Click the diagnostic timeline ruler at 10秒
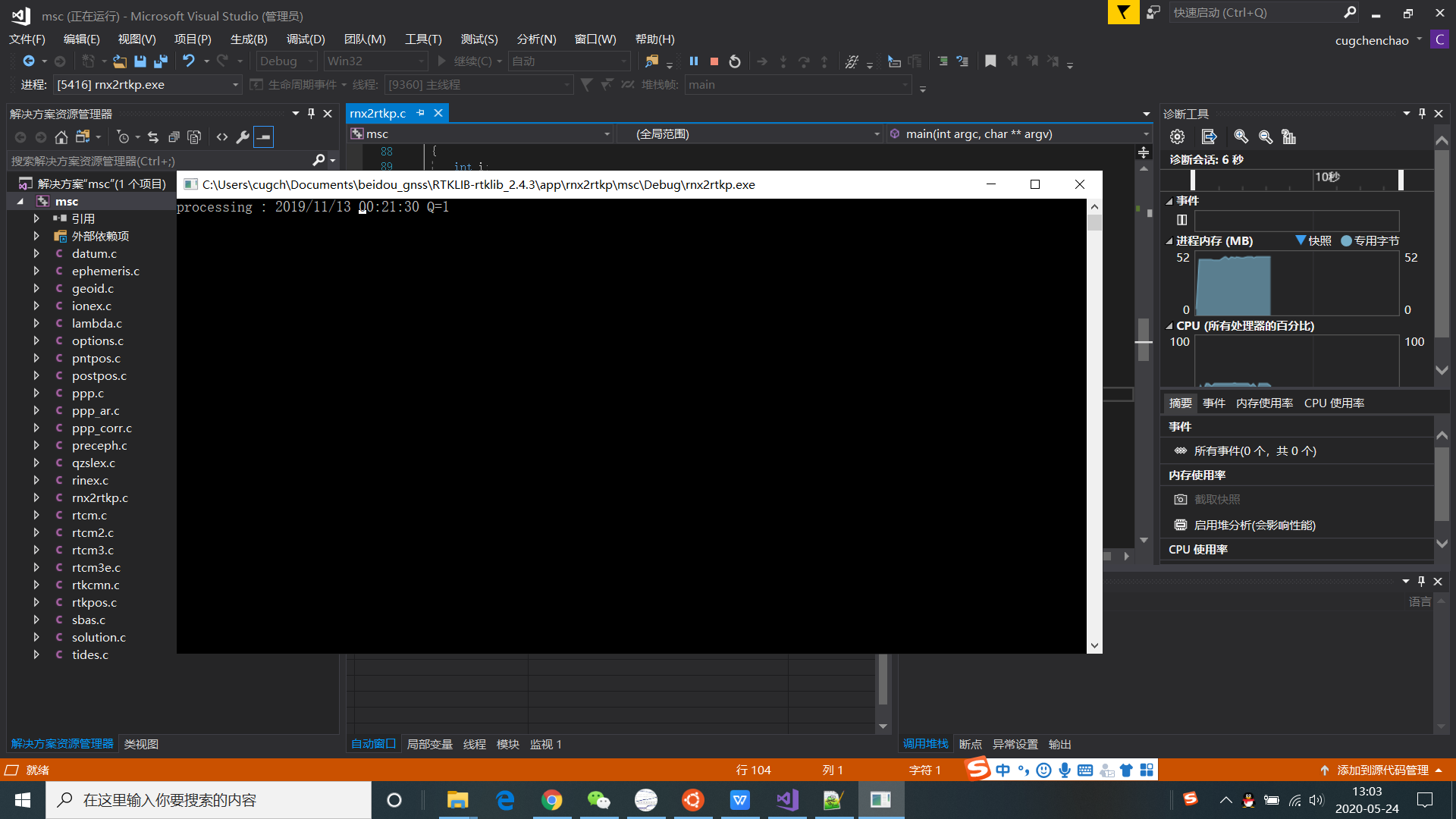The height and width of the screenshot is (819, 1456). 1326,177
